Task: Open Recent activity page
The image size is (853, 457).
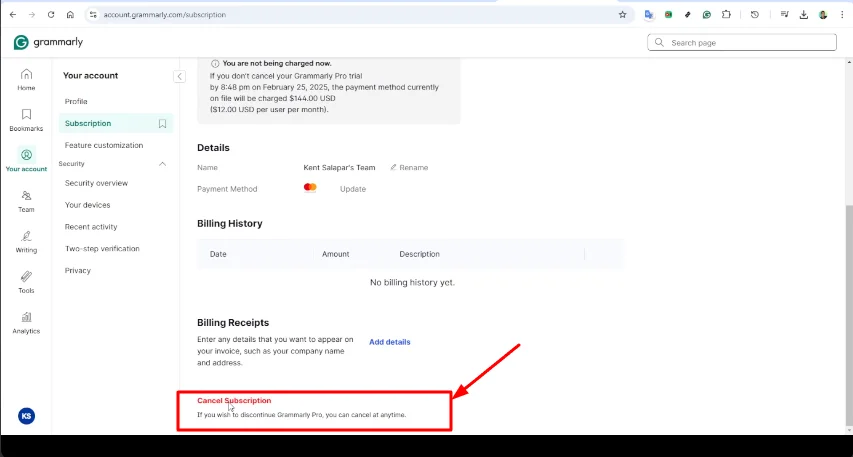Action: point(91,227)
